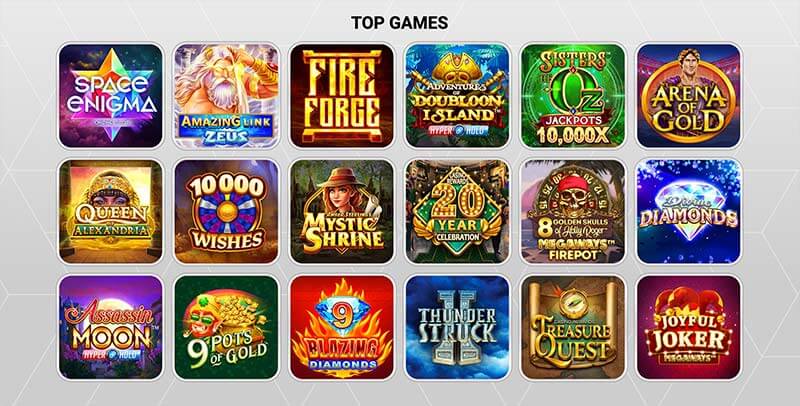Select the Mystic Shrine game tile
Viewport: 800px width, 406px height.
coord(342,211)
